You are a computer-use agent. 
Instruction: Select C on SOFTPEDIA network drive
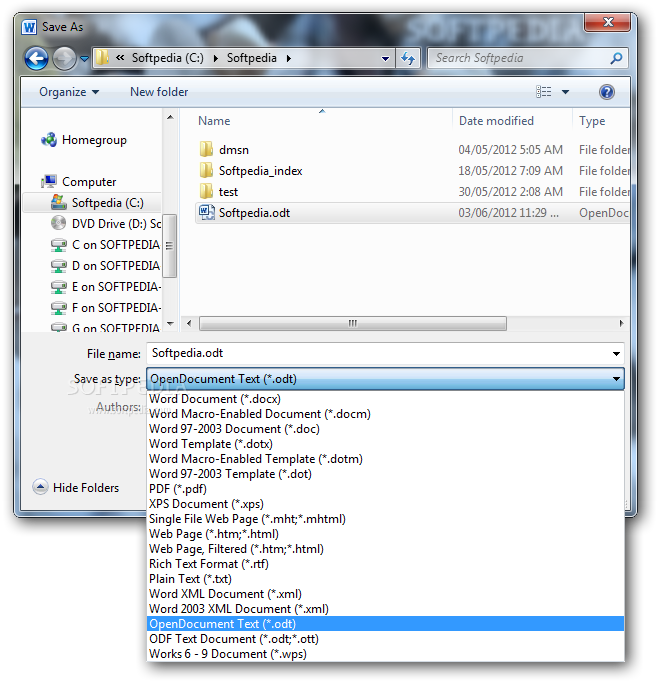(106, 245)
